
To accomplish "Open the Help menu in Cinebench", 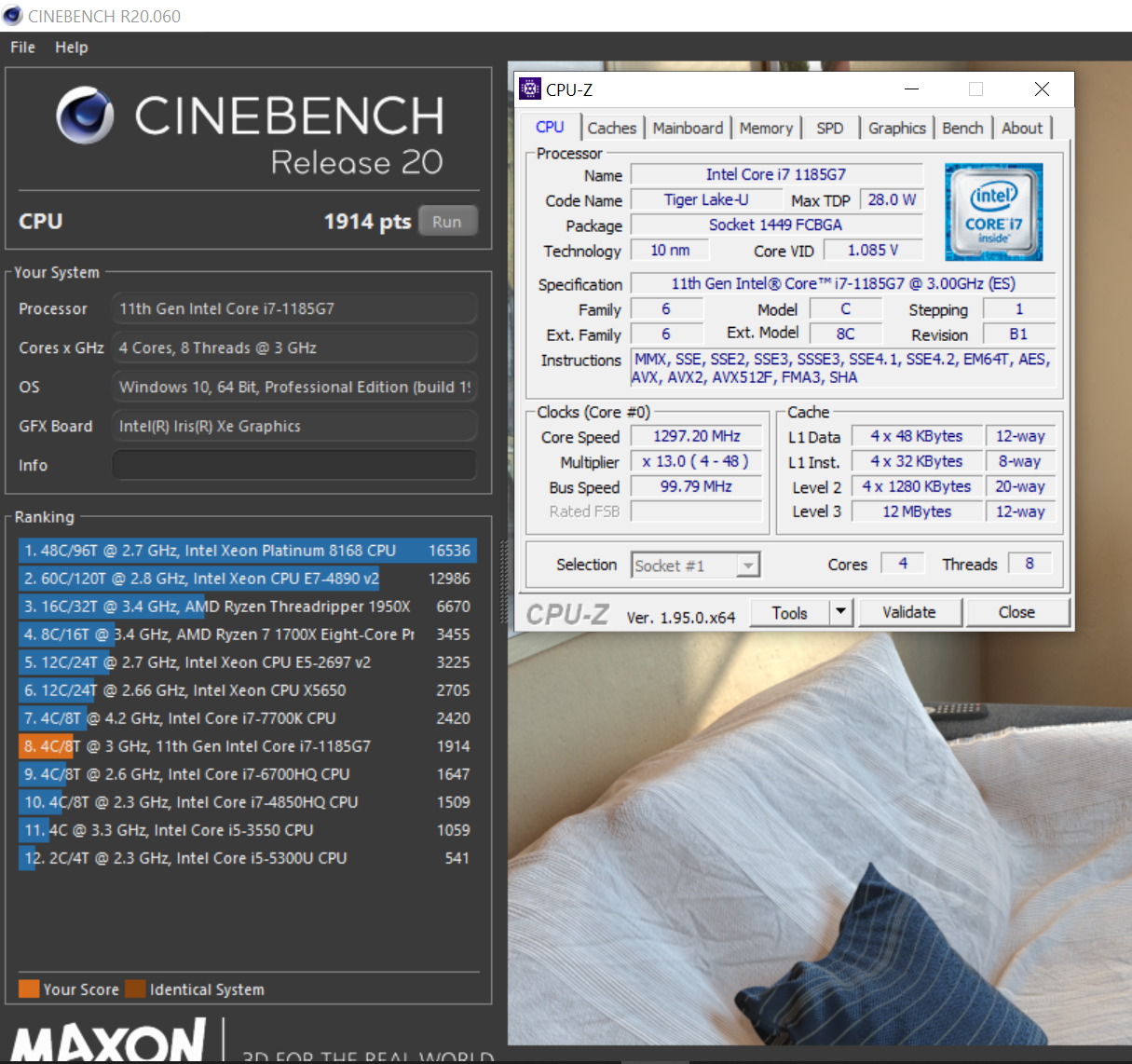I will coord(72,48).
